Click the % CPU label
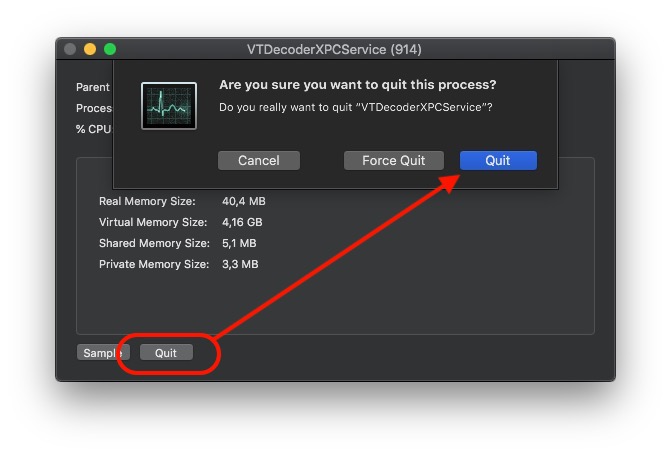The image size is (671, 455). click(93, 129)
